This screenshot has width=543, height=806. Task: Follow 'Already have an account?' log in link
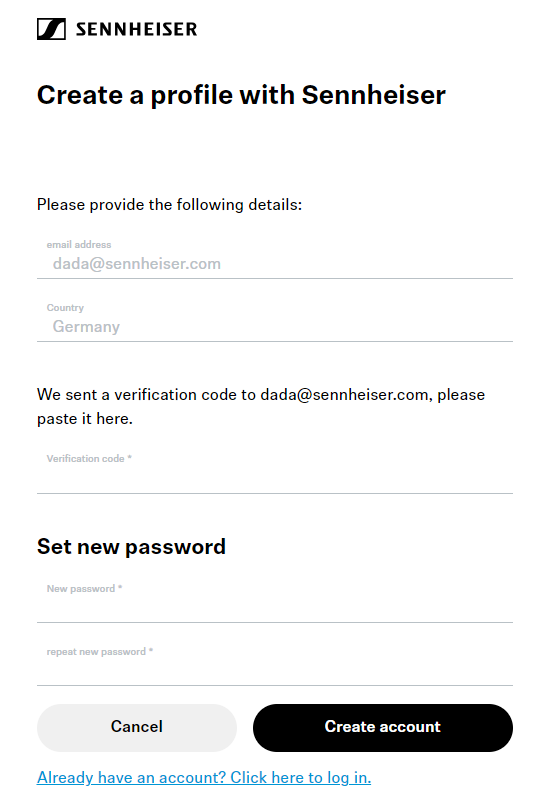tap(204, 778)
